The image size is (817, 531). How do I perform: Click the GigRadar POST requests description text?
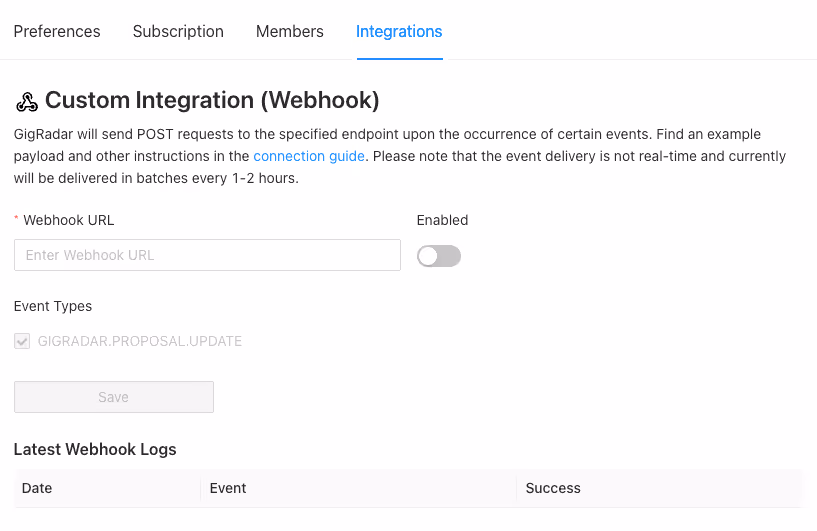(400, 156)
